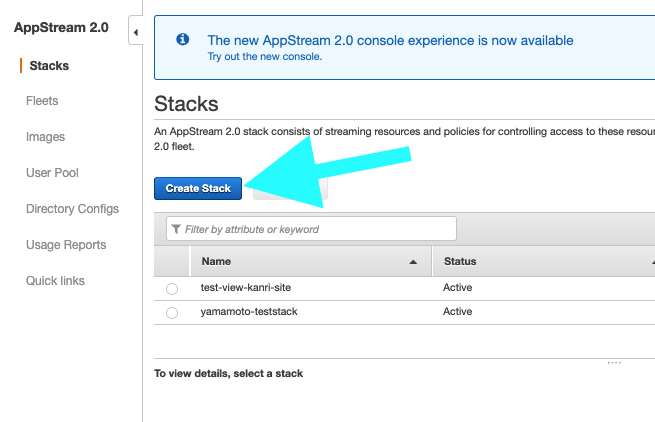Click the test-view-kanri-site stack name
The height and width of the screenshot is (422, 655).
coord(246,287)
